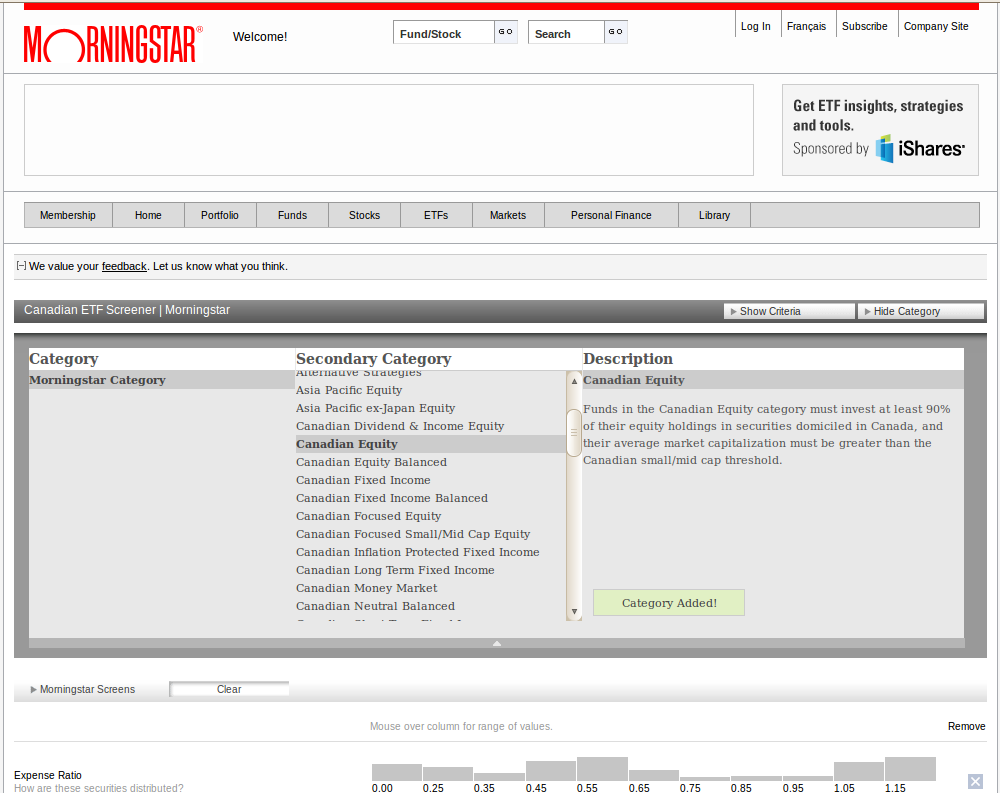Open the Personal Finance nav tab
Image resolution: width=1000 pixels, height=793 pixels.
pos(611,215)
